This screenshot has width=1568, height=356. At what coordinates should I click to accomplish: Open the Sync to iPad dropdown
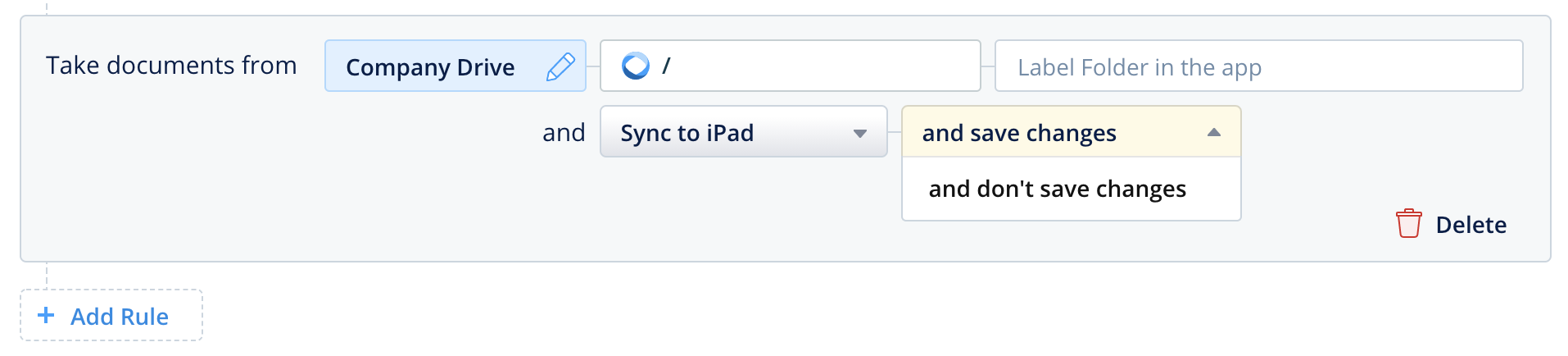click(721, 132)
